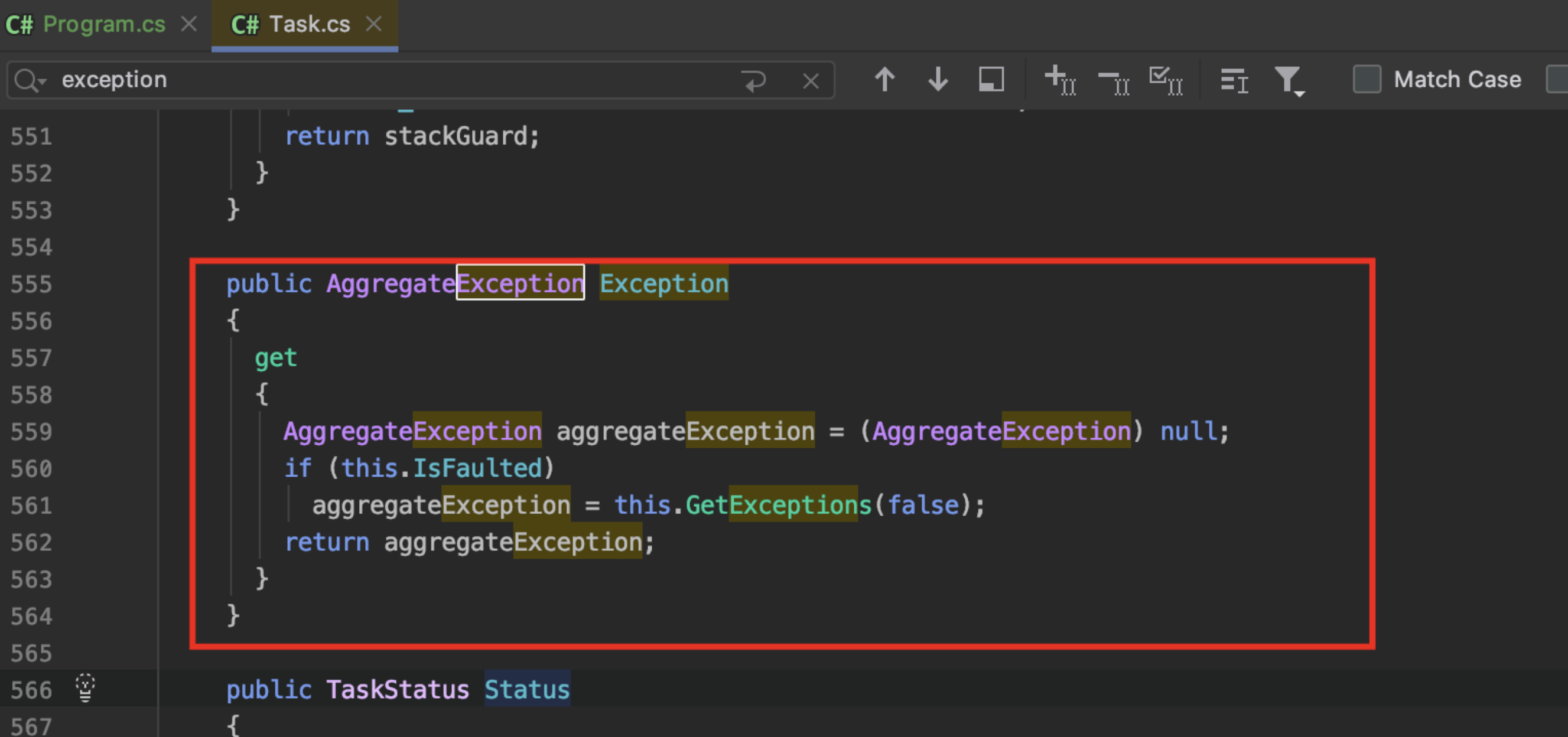Click line number 559 in gutter
Screen dimensions: 1568x737
[x=31, y=432]
